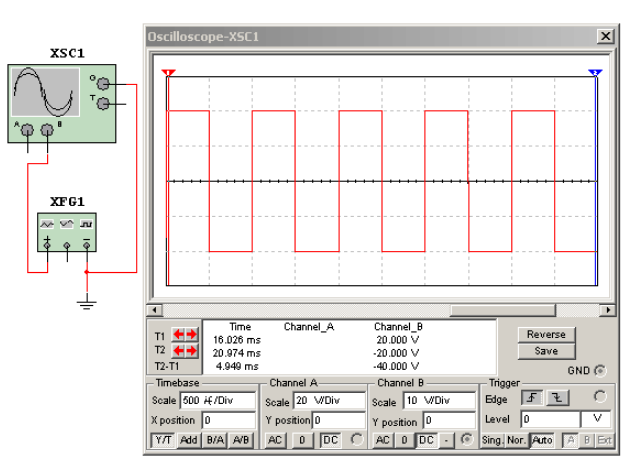
Task: Click Channel B Scale field
Action: tap(439, 400)
